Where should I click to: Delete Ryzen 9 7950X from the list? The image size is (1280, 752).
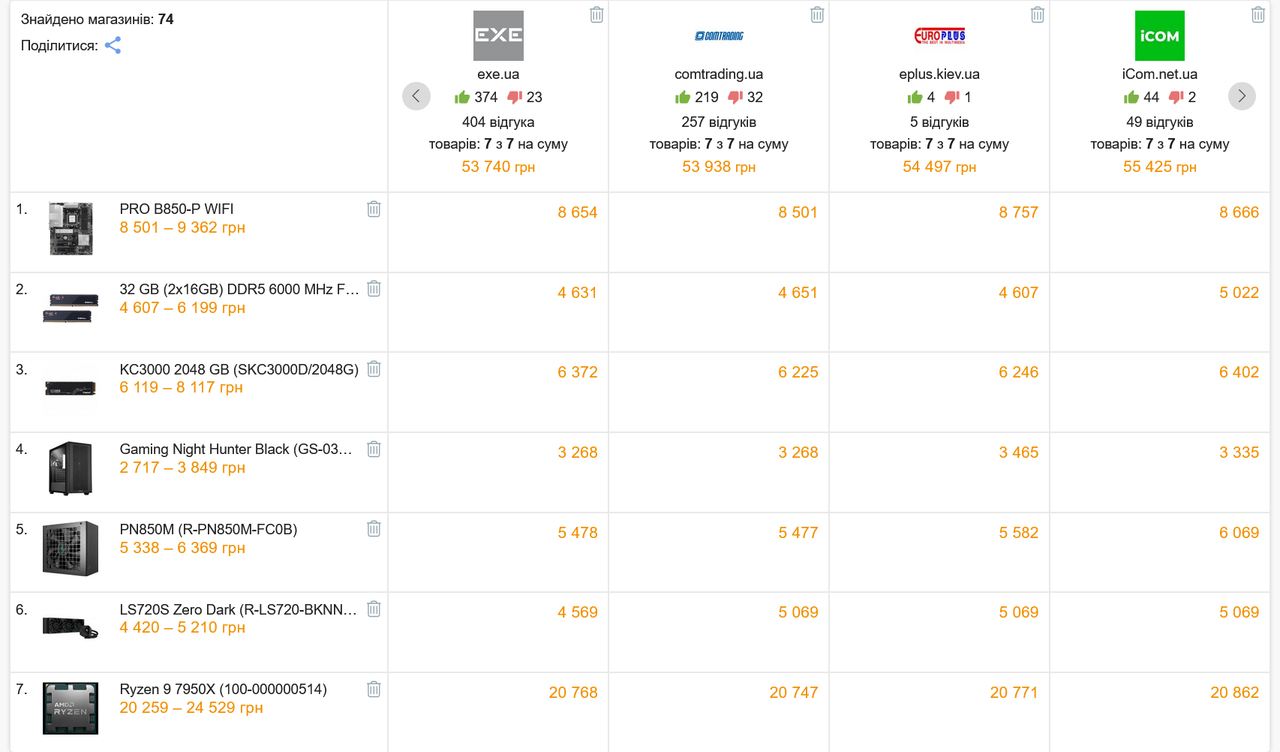pos(374,688)
